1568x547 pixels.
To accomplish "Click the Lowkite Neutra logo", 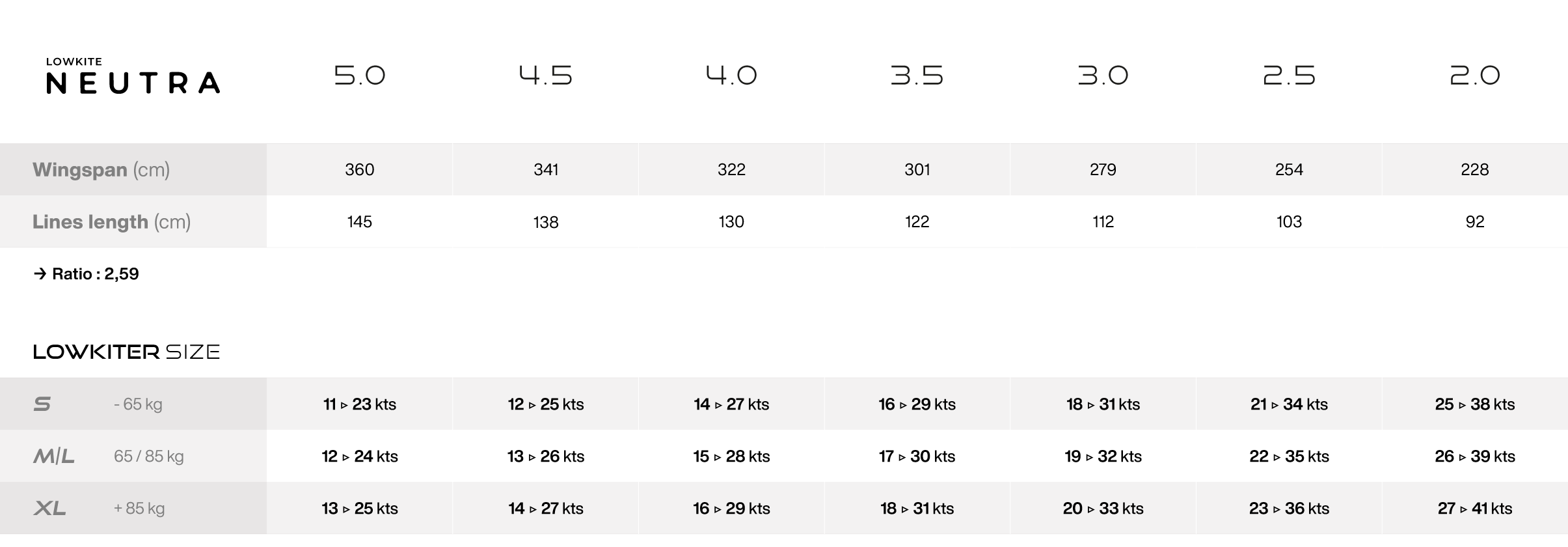I will click(133, 76).
